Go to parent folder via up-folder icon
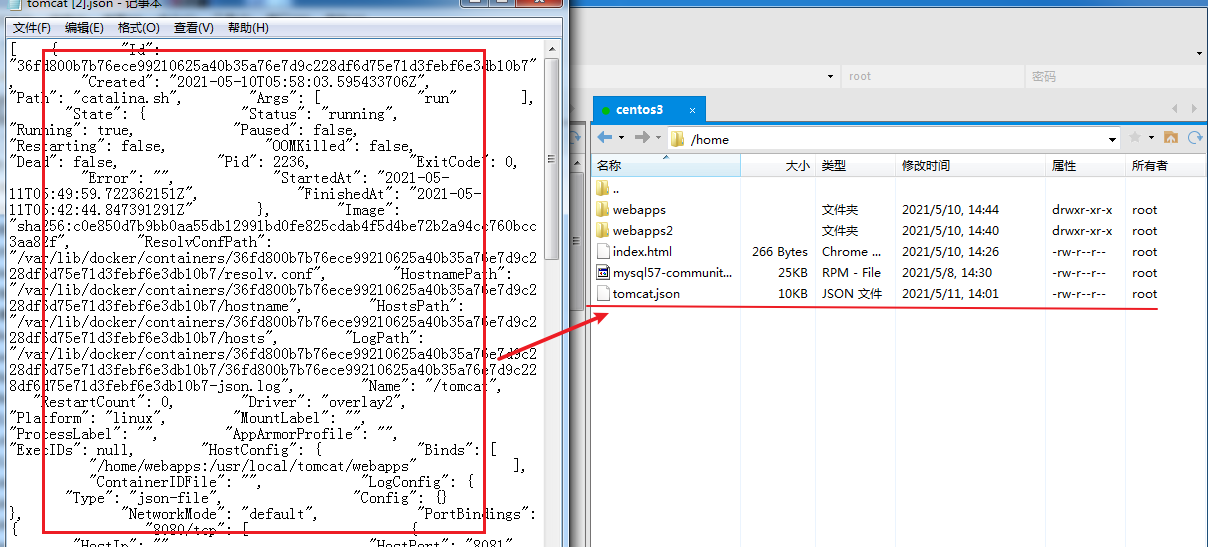The width and height of the screenshot is (1208, 547). [1169, 137]
